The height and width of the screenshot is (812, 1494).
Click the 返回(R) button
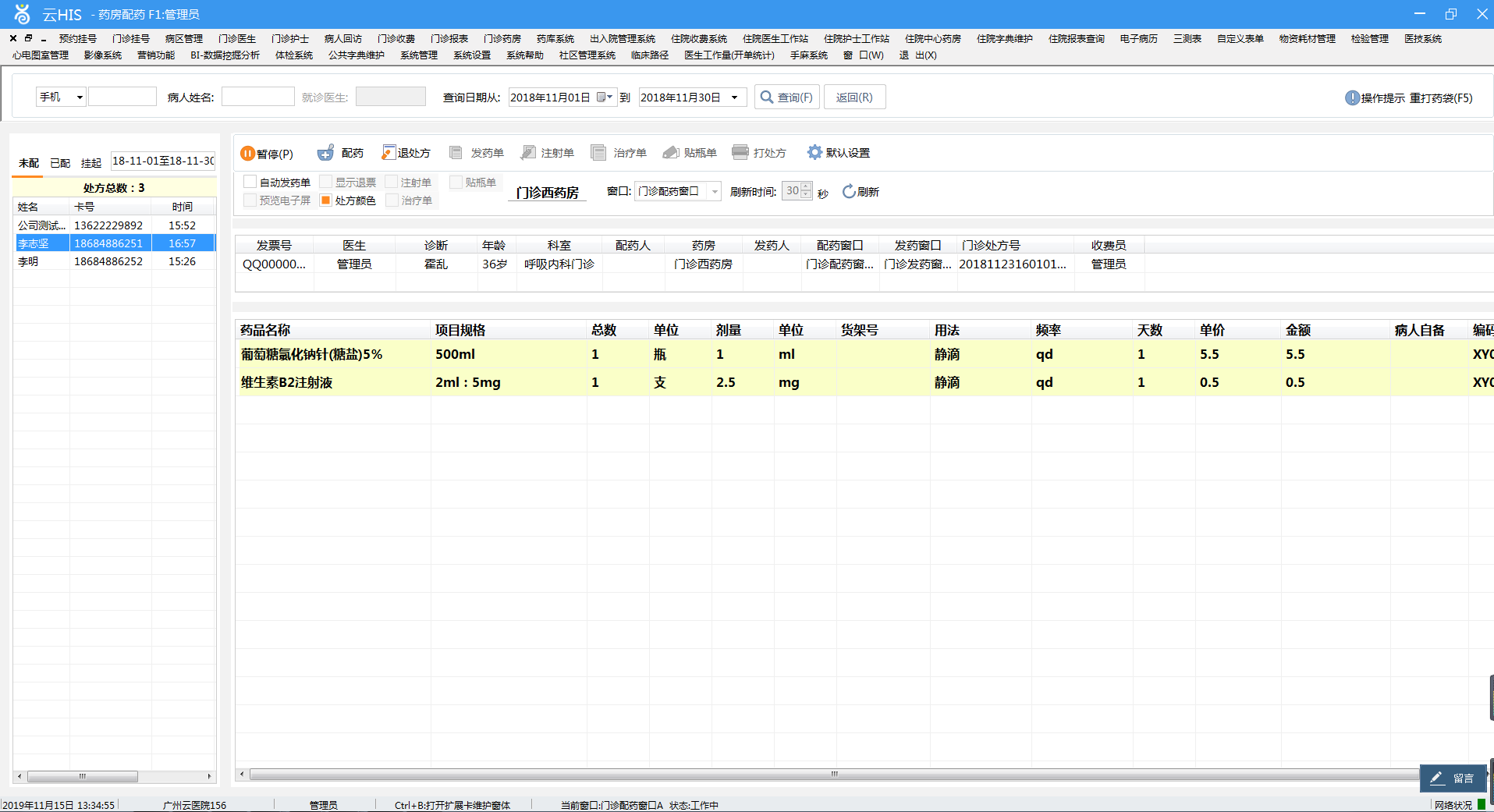tap(854, 97)
